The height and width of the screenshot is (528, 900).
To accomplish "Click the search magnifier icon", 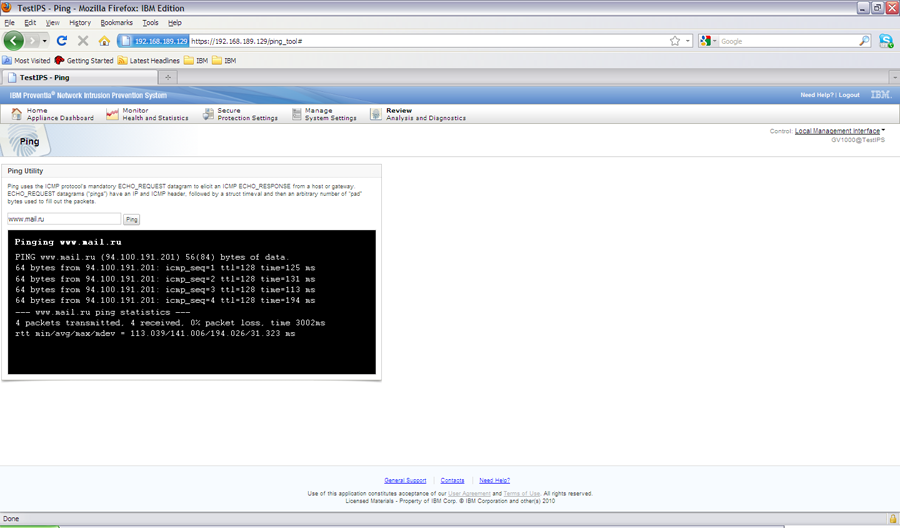I will tap(864, 41).
